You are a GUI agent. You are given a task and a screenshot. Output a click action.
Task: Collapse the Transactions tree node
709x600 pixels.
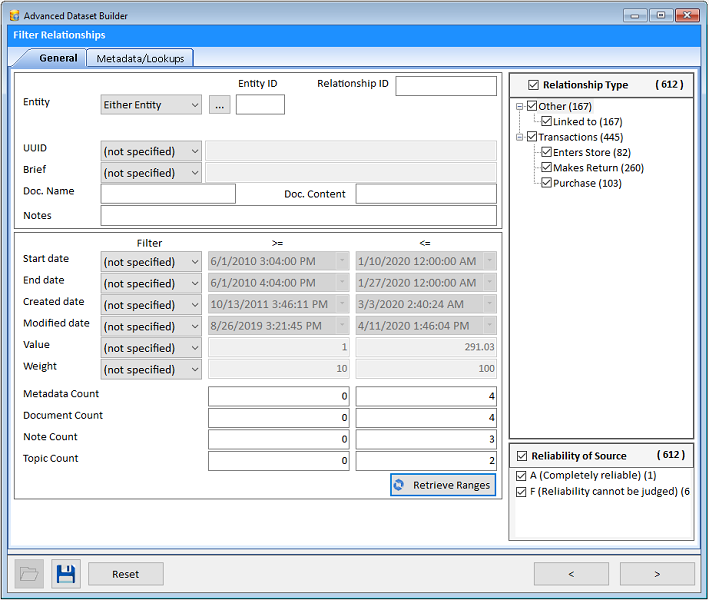click(520, 137)
